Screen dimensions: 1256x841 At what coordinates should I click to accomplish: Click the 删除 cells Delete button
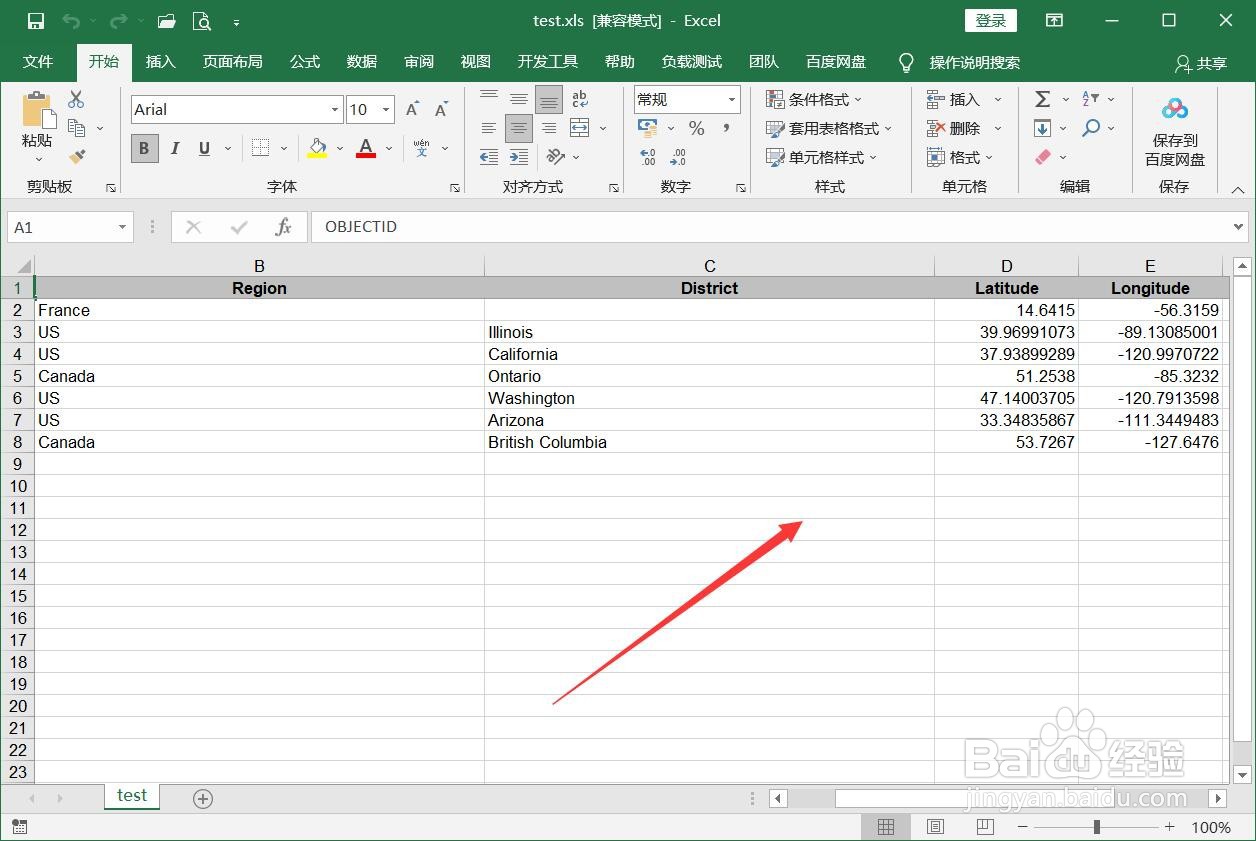pyautogui.click(x=965, y=128)
